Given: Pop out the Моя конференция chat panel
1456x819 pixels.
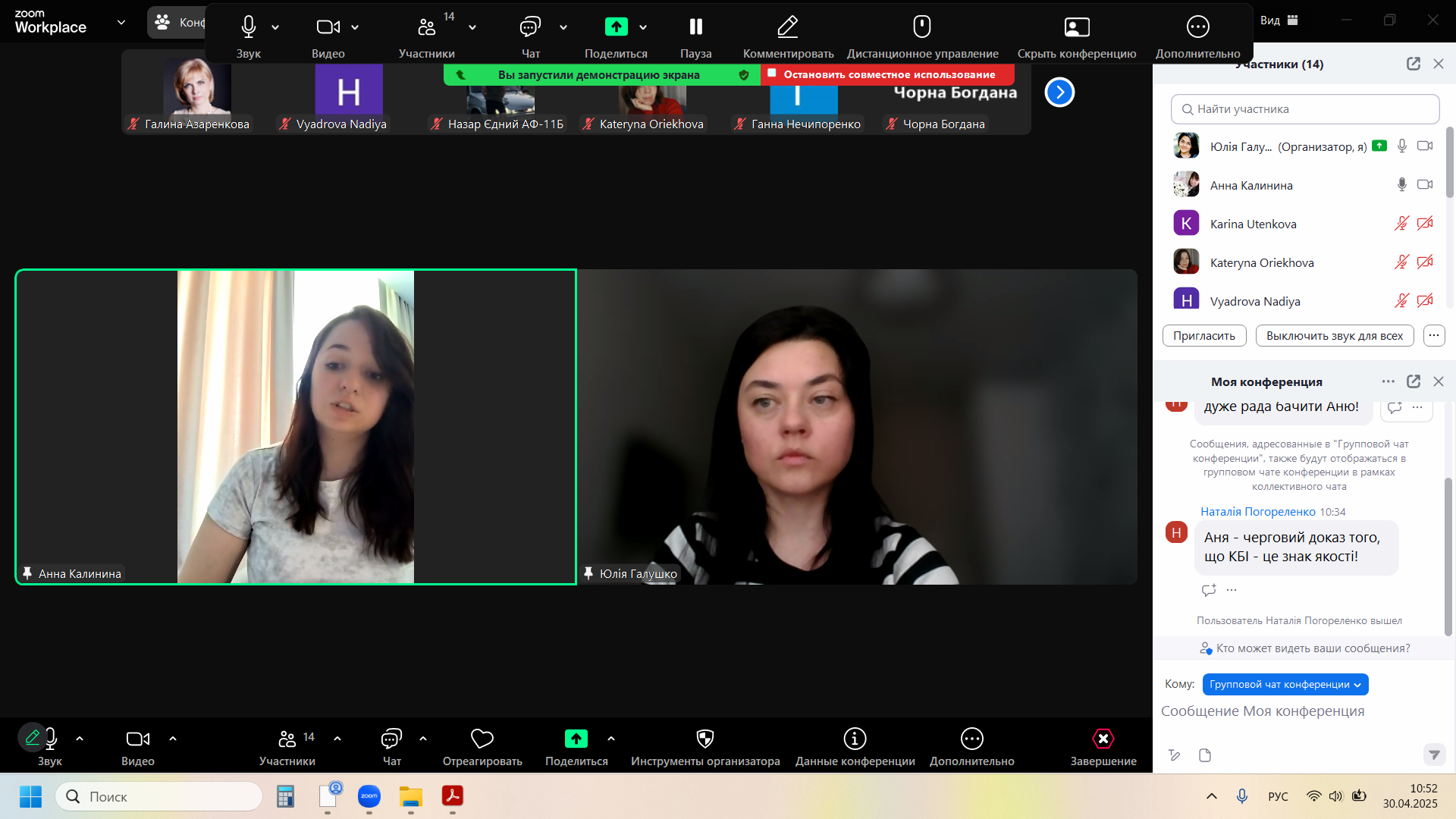Looking at the screenshot, I should coord(1413,381).
